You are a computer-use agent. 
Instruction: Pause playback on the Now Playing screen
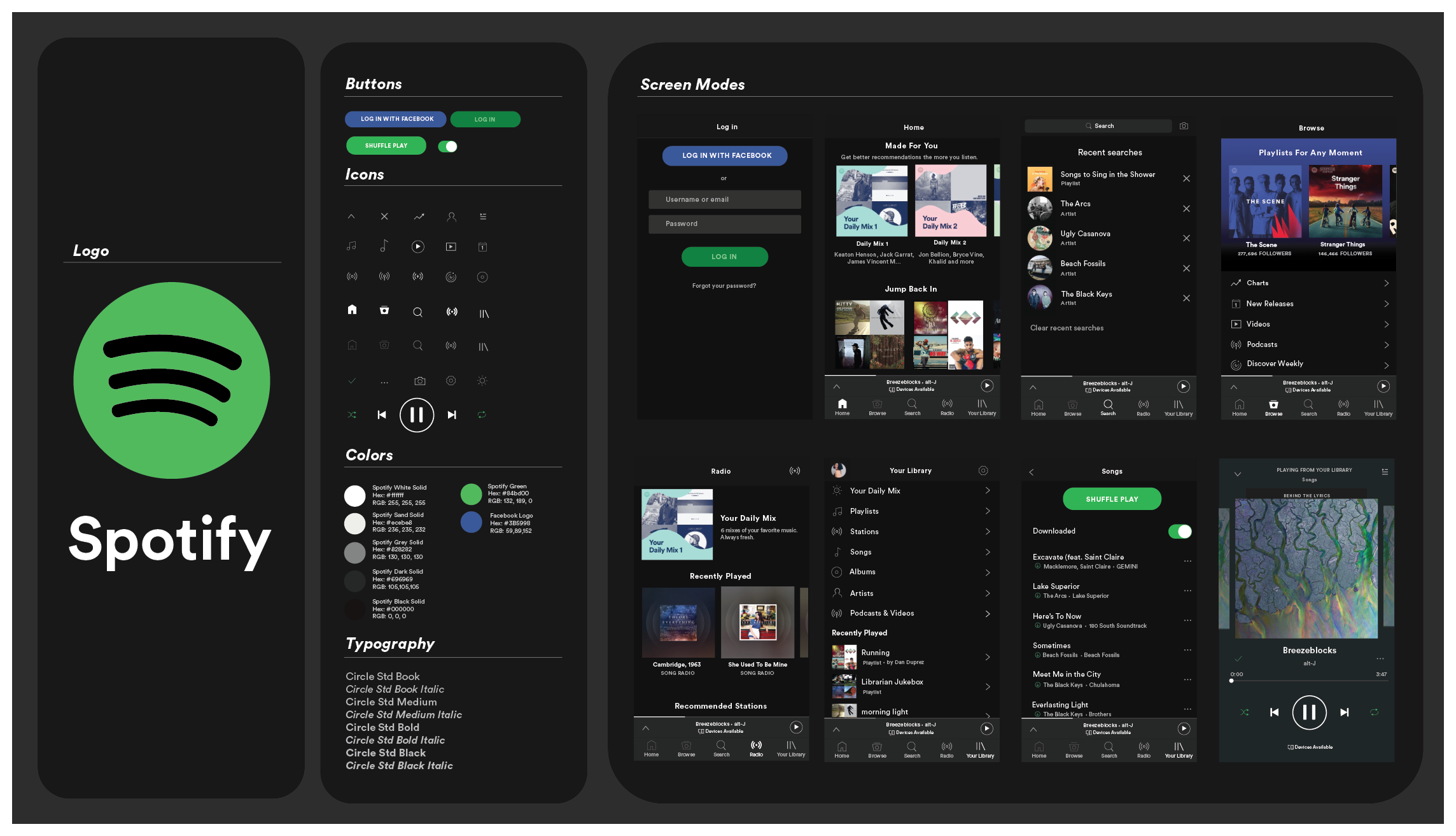(1309, 712)
